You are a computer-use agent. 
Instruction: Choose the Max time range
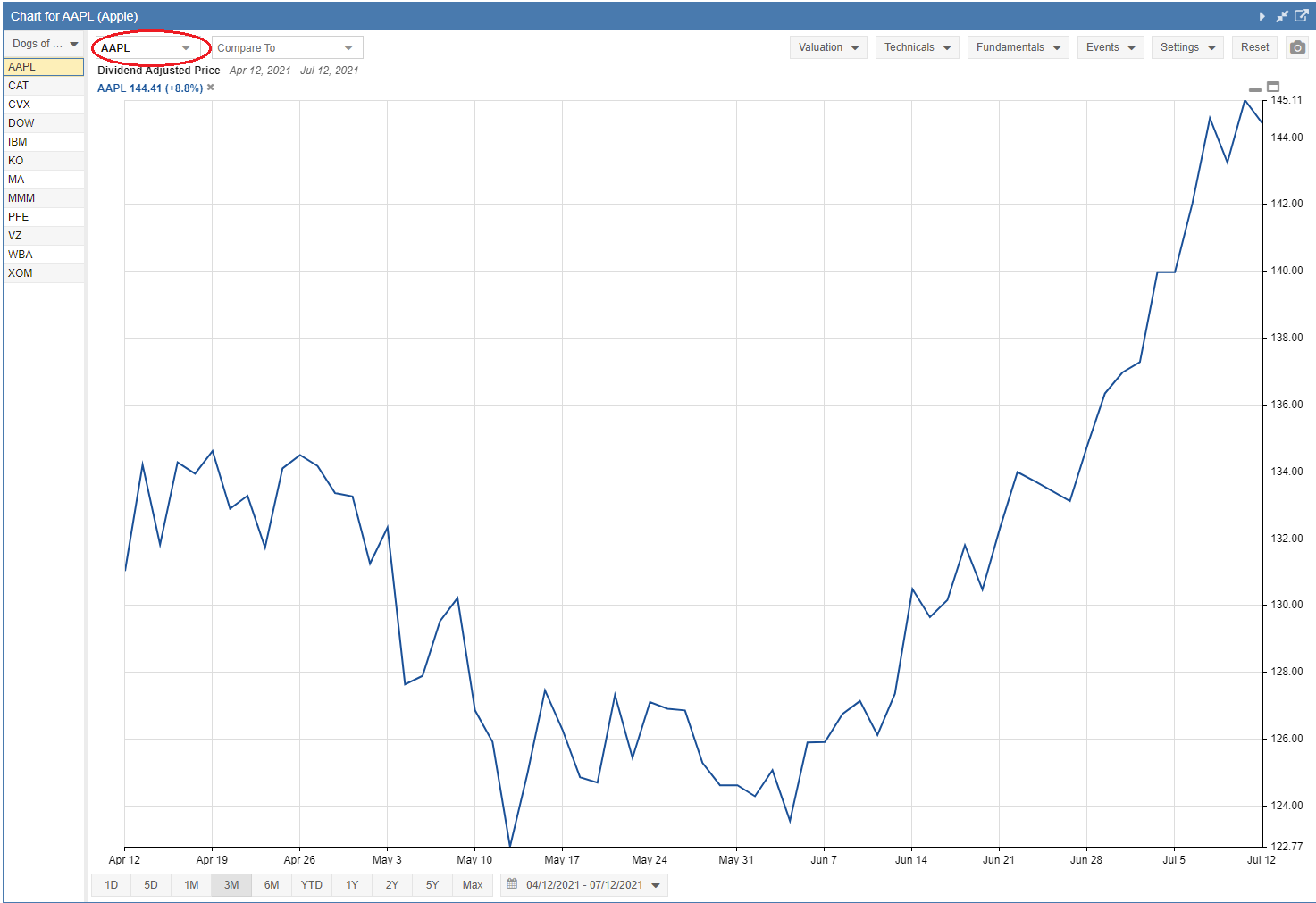coord(473,885)
